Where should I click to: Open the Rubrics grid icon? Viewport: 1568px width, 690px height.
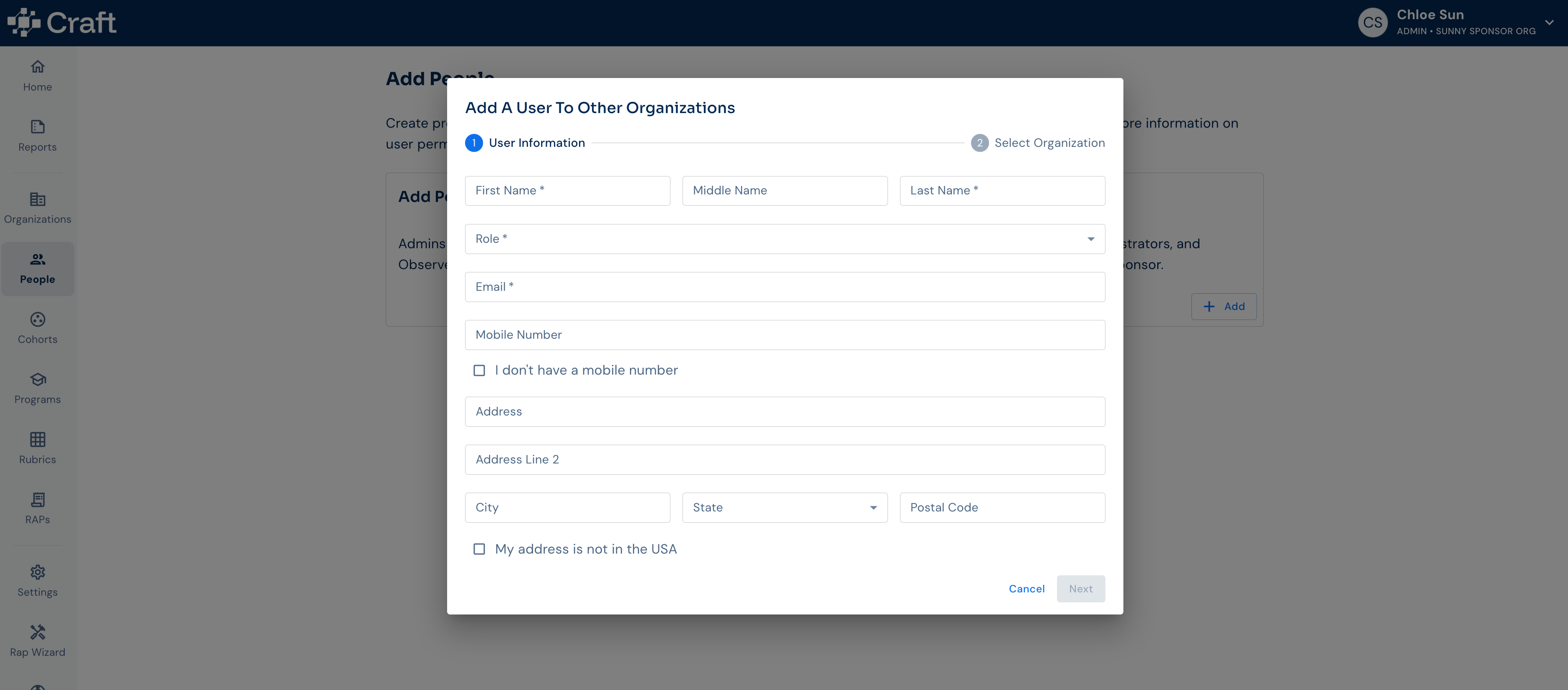click(x=38, y=439)
